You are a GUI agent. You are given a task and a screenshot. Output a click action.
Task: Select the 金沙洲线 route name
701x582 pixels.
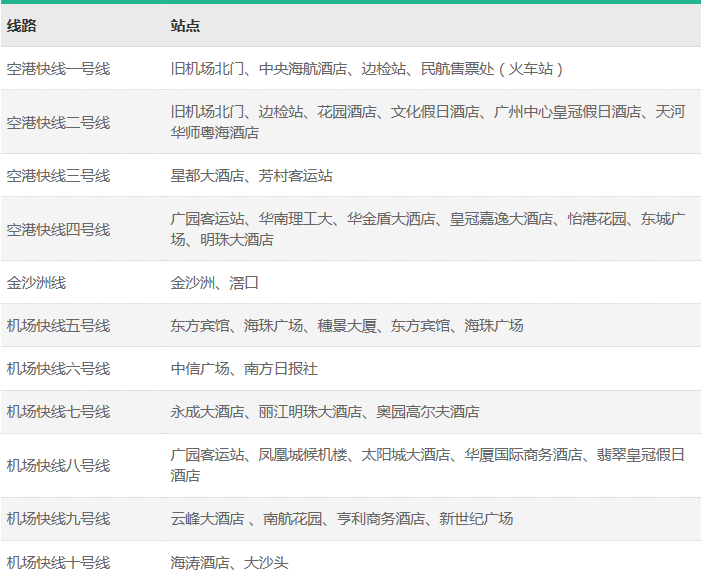[36, 283]
